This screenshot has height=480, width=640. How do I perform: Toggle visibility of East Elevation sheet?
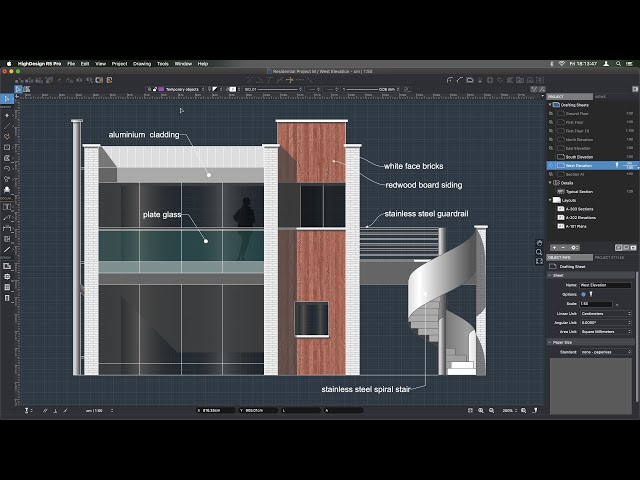click(x=551, y=148)
